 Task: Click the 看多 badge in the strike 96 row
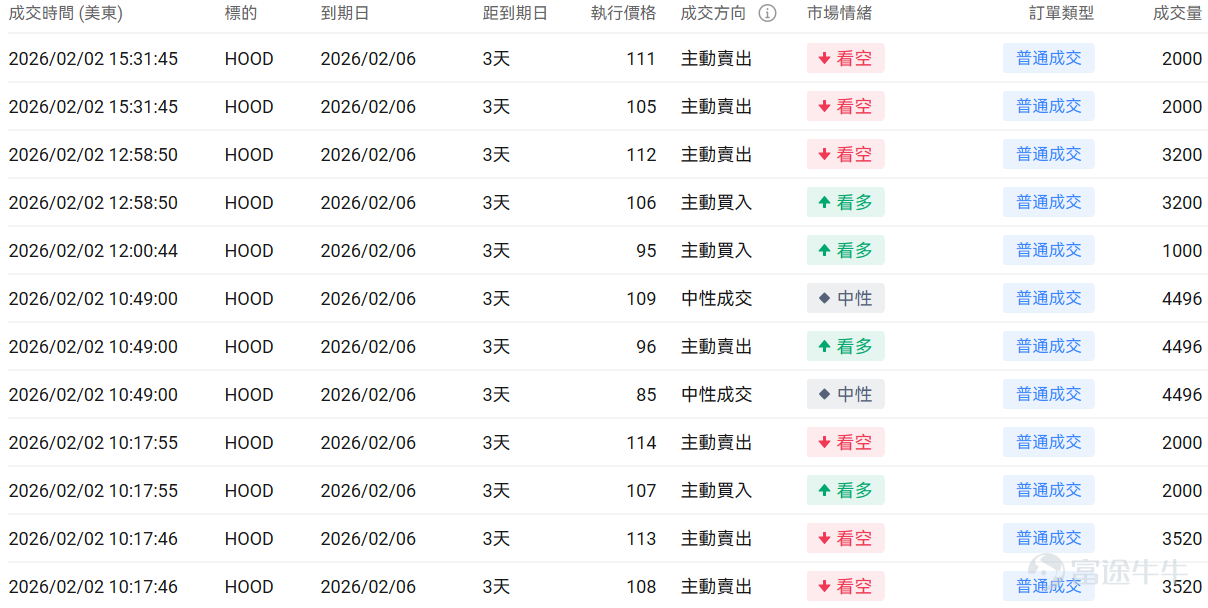click(846, 346)
